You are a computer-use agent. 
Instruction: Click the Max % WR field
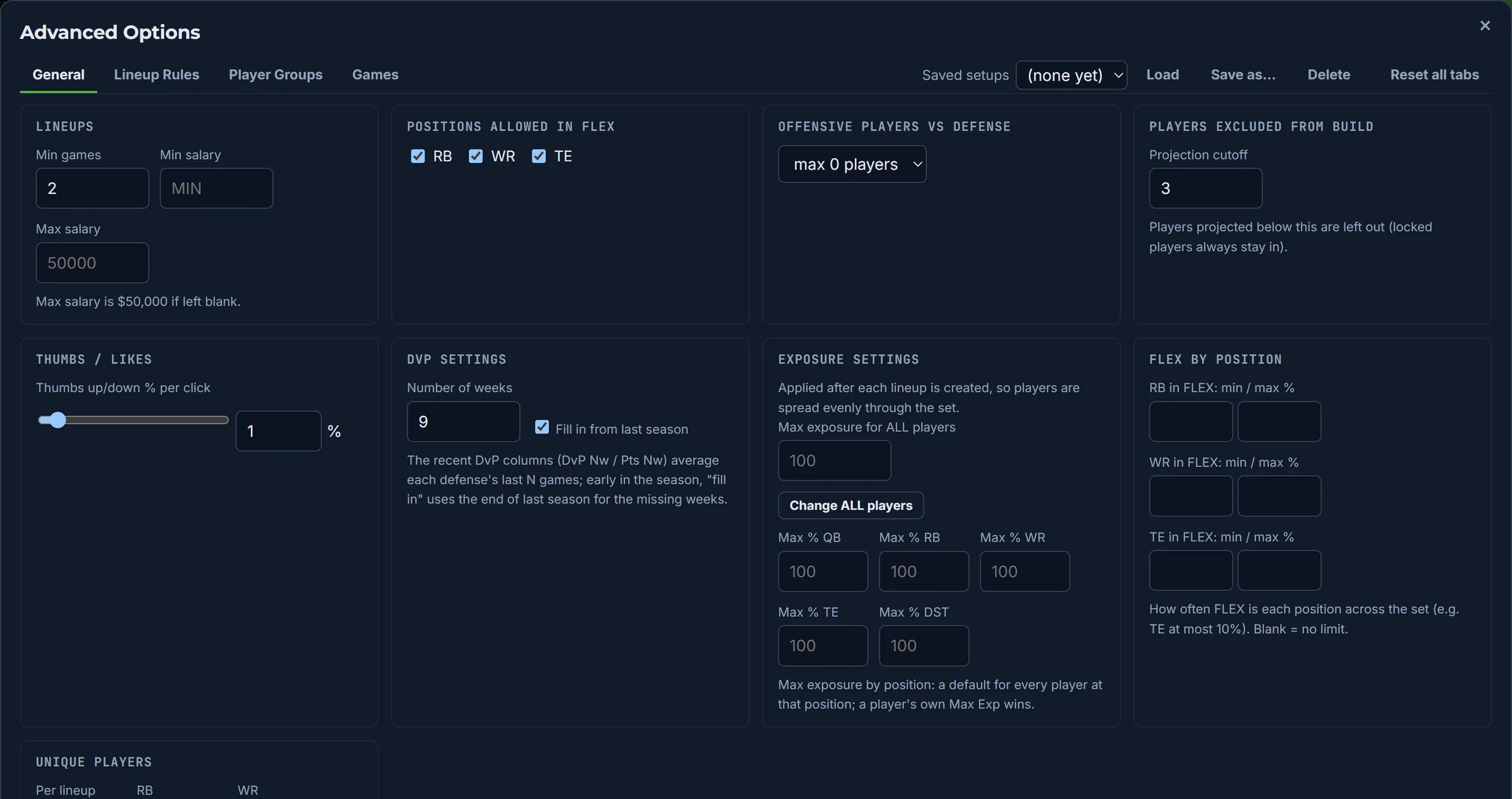(1024, 572)
